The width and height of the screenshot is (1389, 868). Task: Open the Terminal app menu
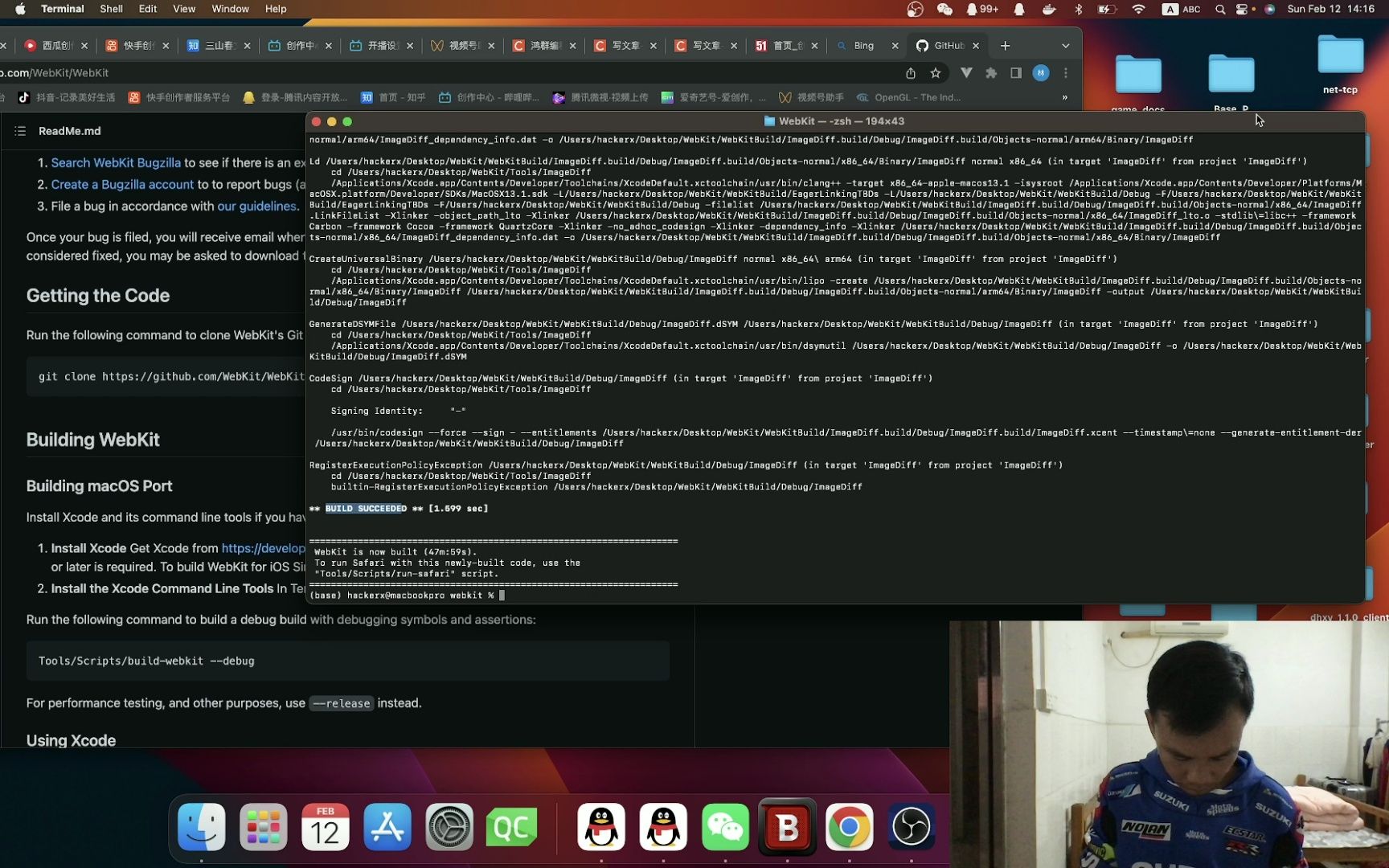[63, 9]
